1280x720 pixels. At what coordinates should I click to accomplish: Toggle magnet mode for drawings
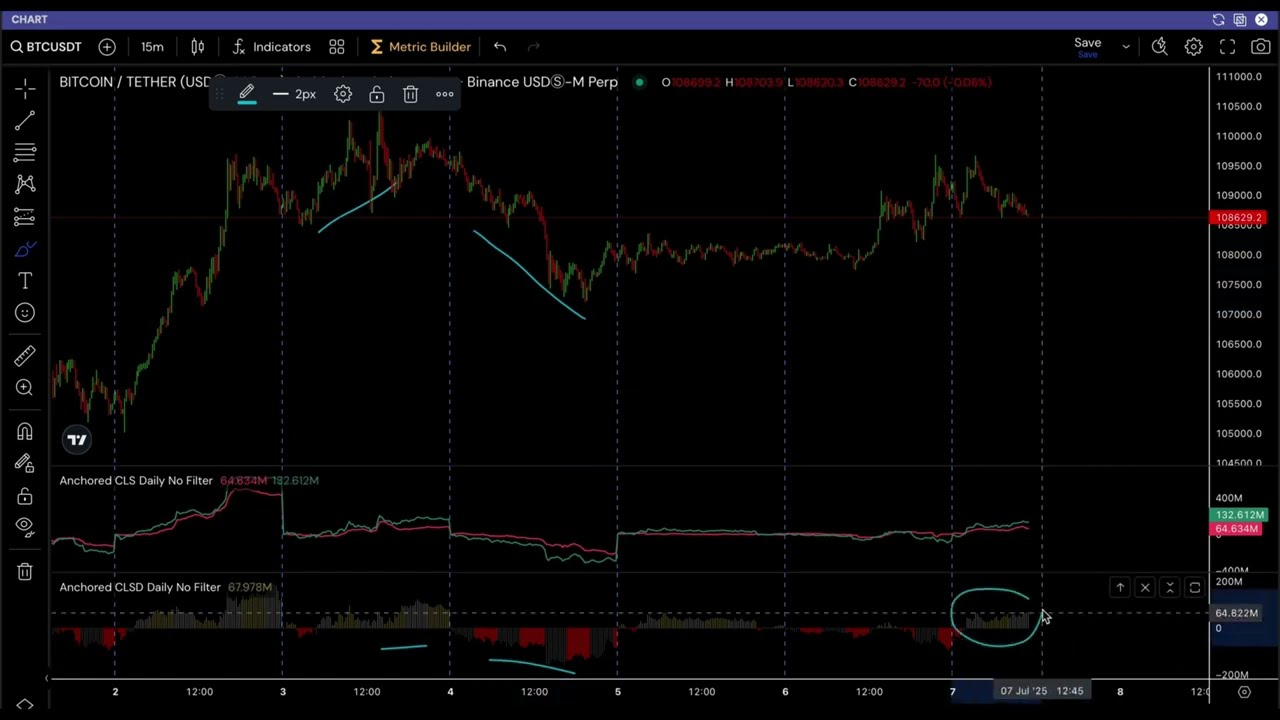pos(25,431)
